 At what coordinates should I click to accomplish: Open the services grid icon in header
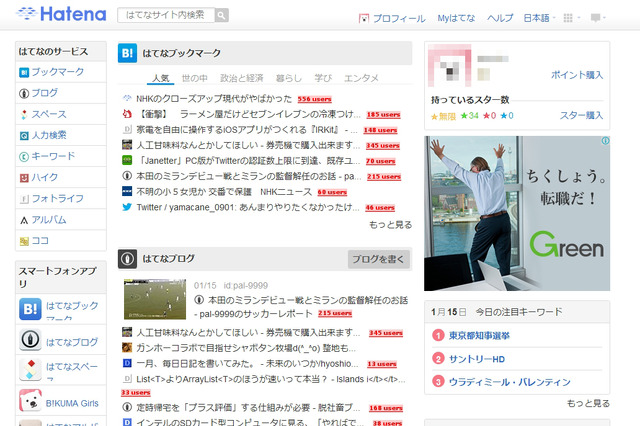click(x=568, y=18)
